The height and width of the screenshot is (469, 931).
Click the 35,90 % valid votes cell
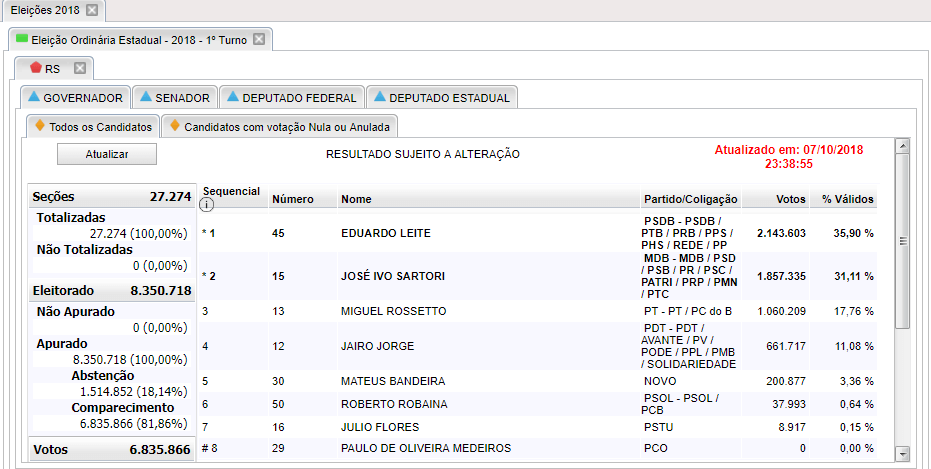pyautogui.click(x=853, y=233)
